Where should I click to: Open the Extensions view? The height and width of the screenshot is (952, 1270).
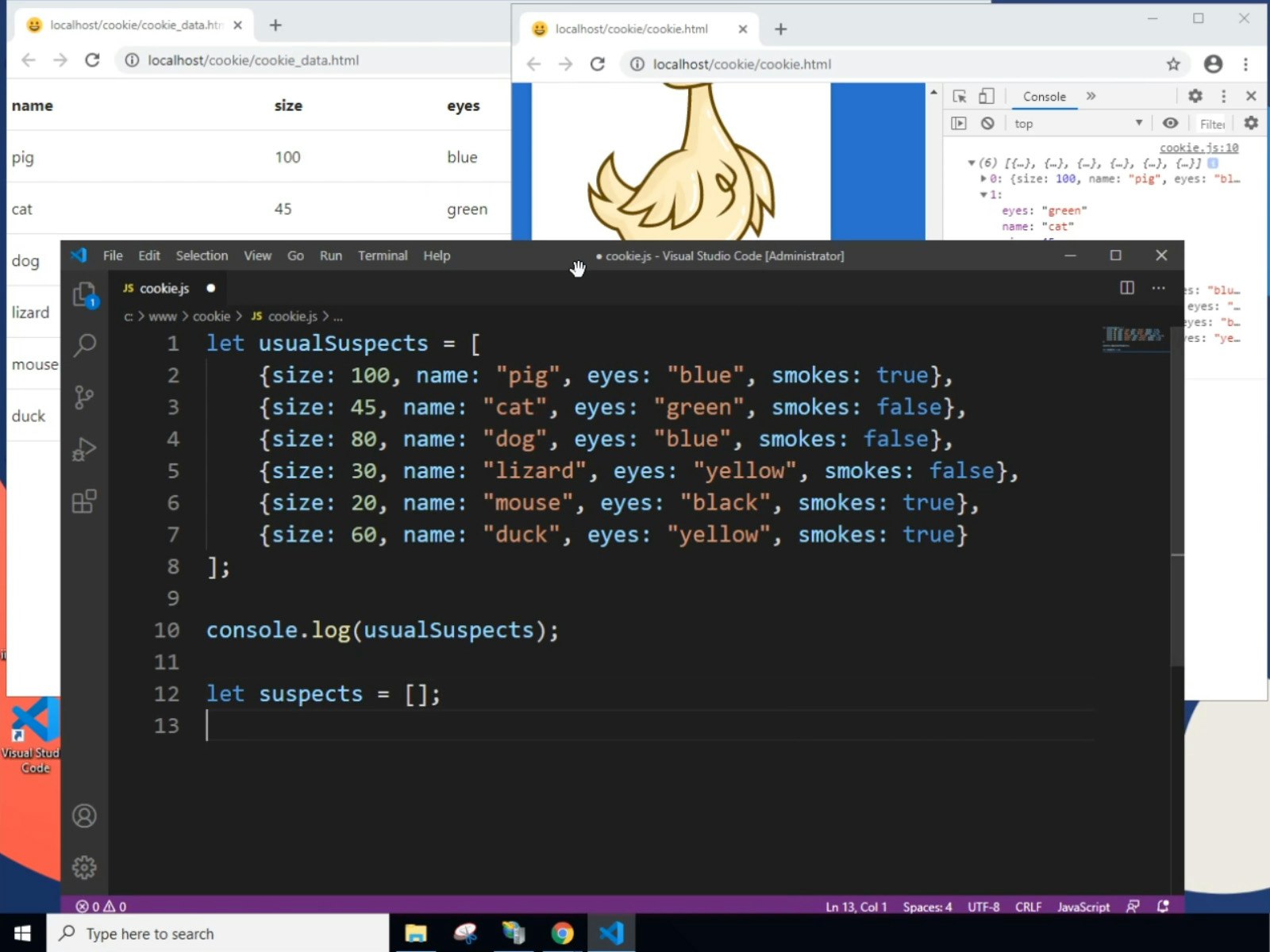(x=85, y=501)
